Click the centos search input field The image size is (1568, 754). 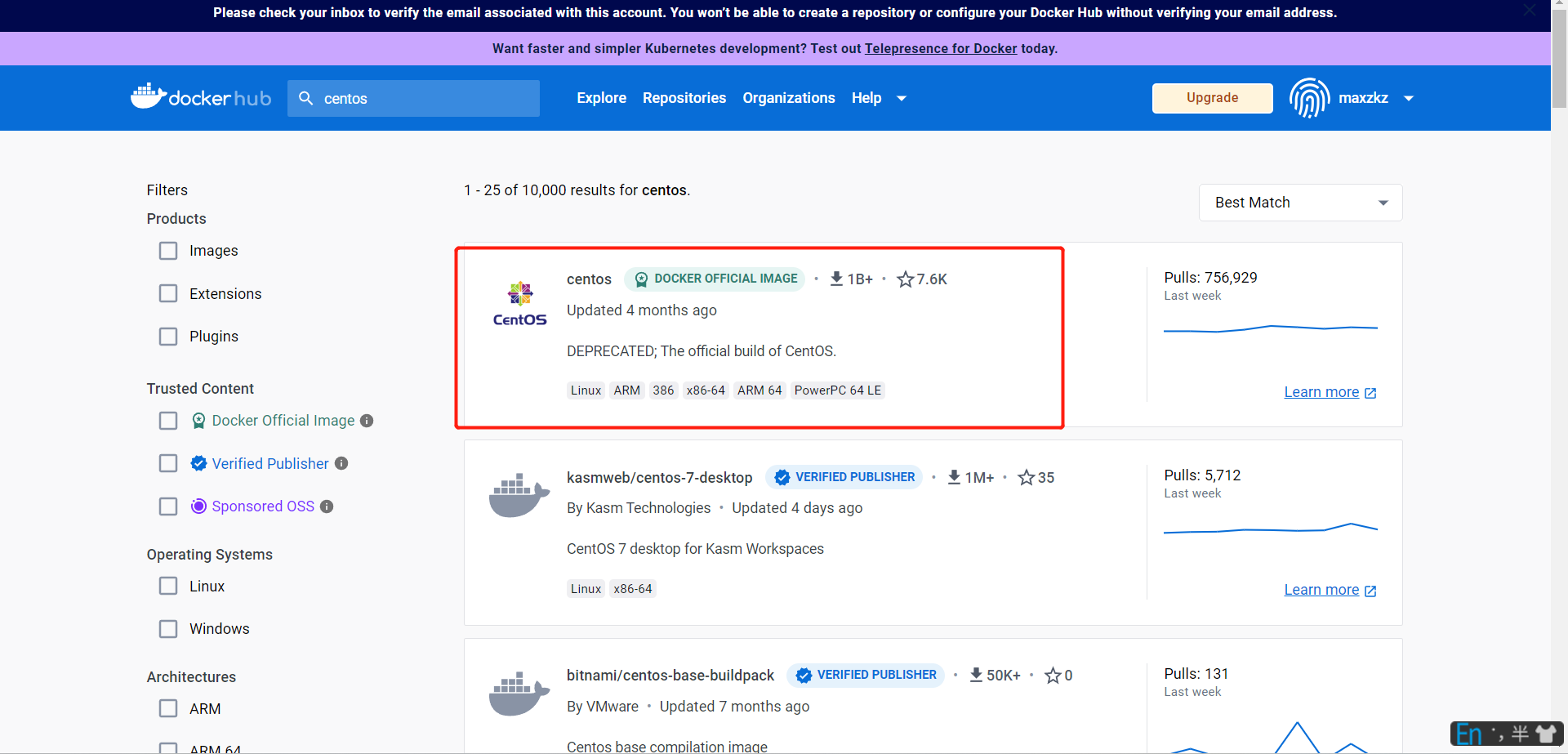tap(413, 98)
